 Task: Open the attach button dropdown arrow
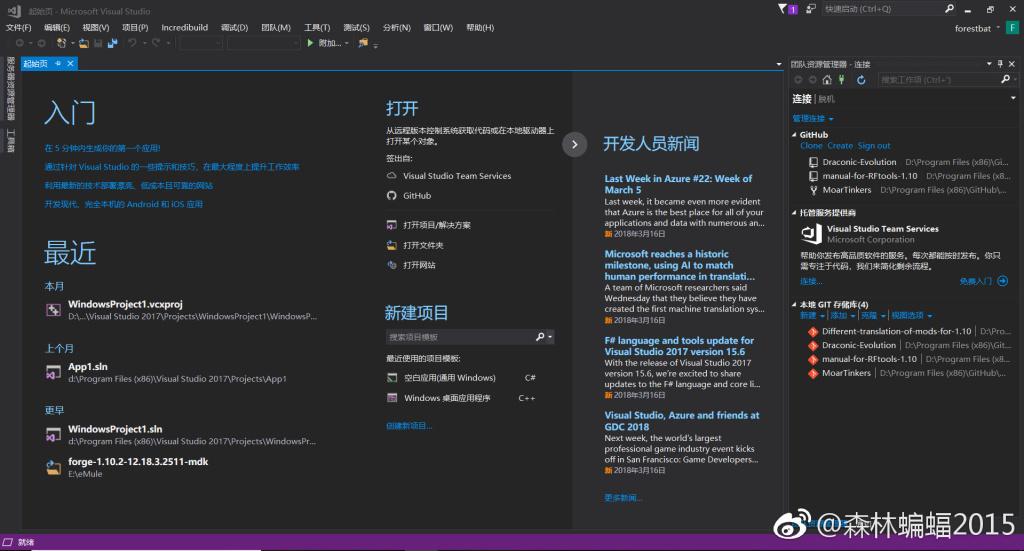click(347, 43)
